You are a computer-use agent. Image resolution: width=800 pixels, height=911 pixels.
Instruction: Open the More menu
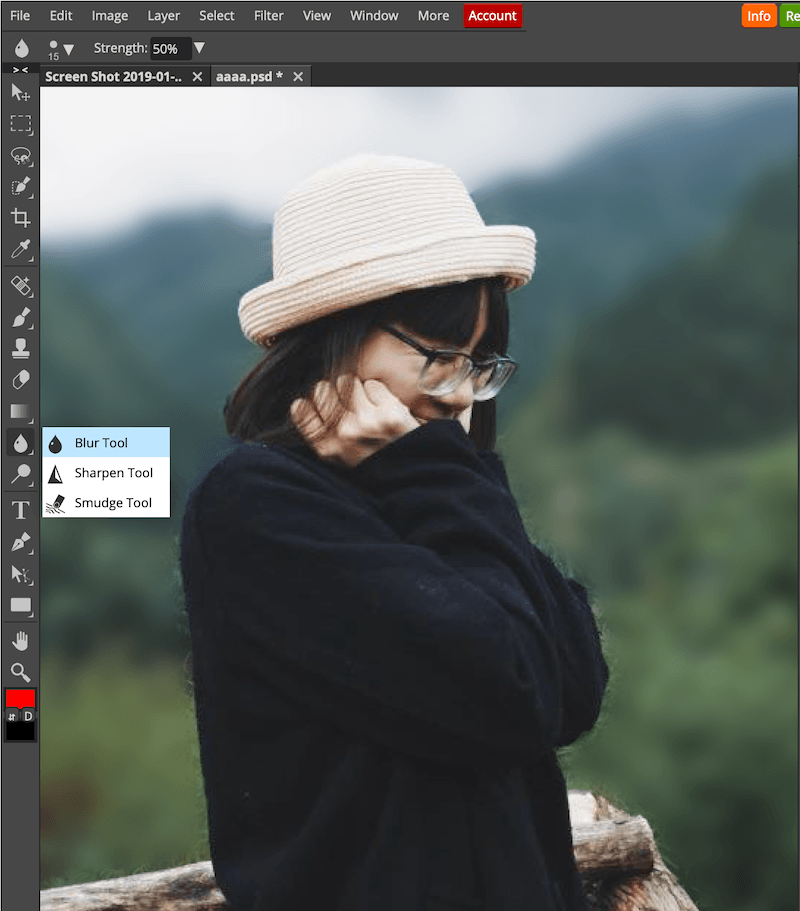[433, 16]
